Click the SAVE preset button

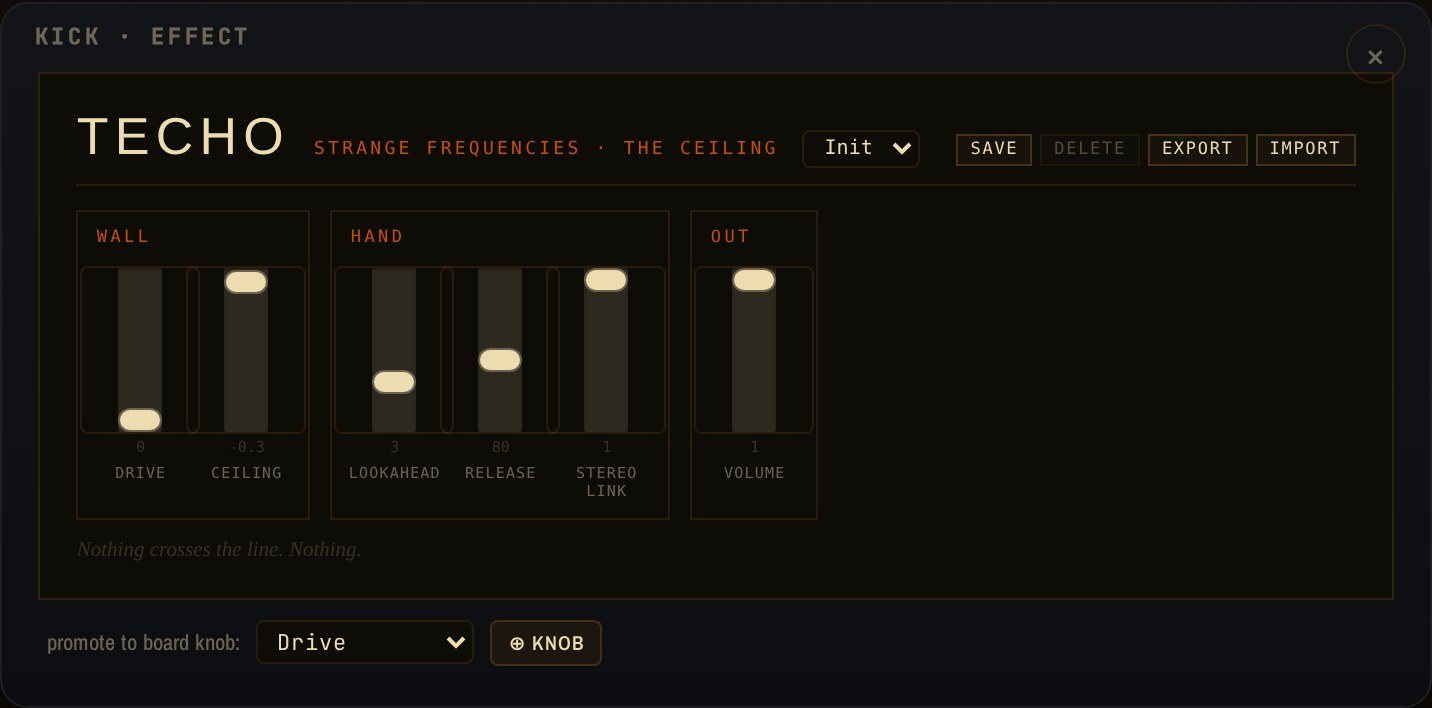tap(994, 149)
